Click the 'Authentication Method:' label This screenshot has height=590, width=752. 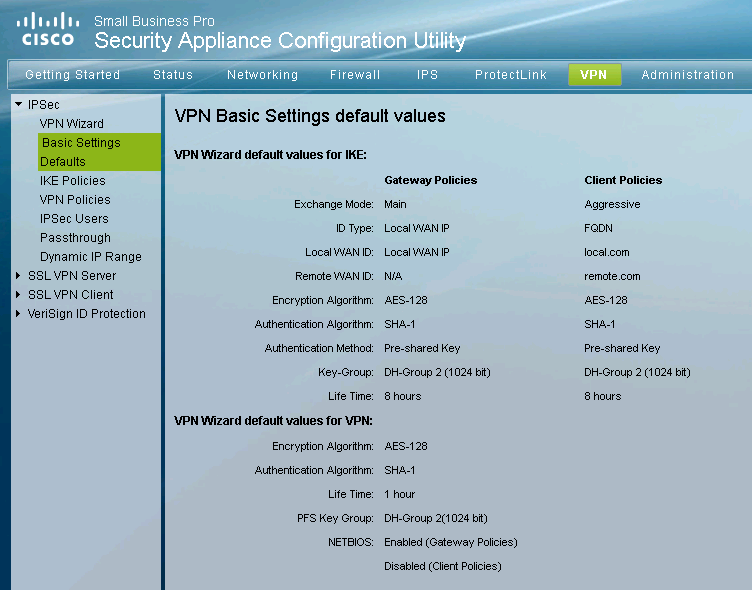coord(319,348)
